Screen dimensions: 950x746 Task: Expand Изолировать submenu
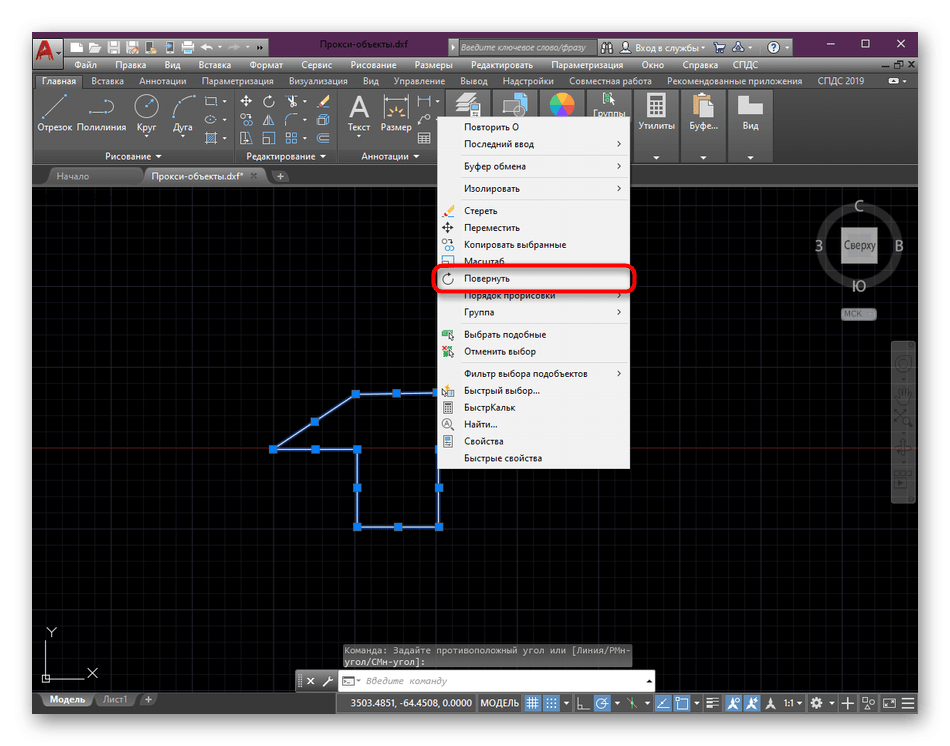(x=533, y=188)
